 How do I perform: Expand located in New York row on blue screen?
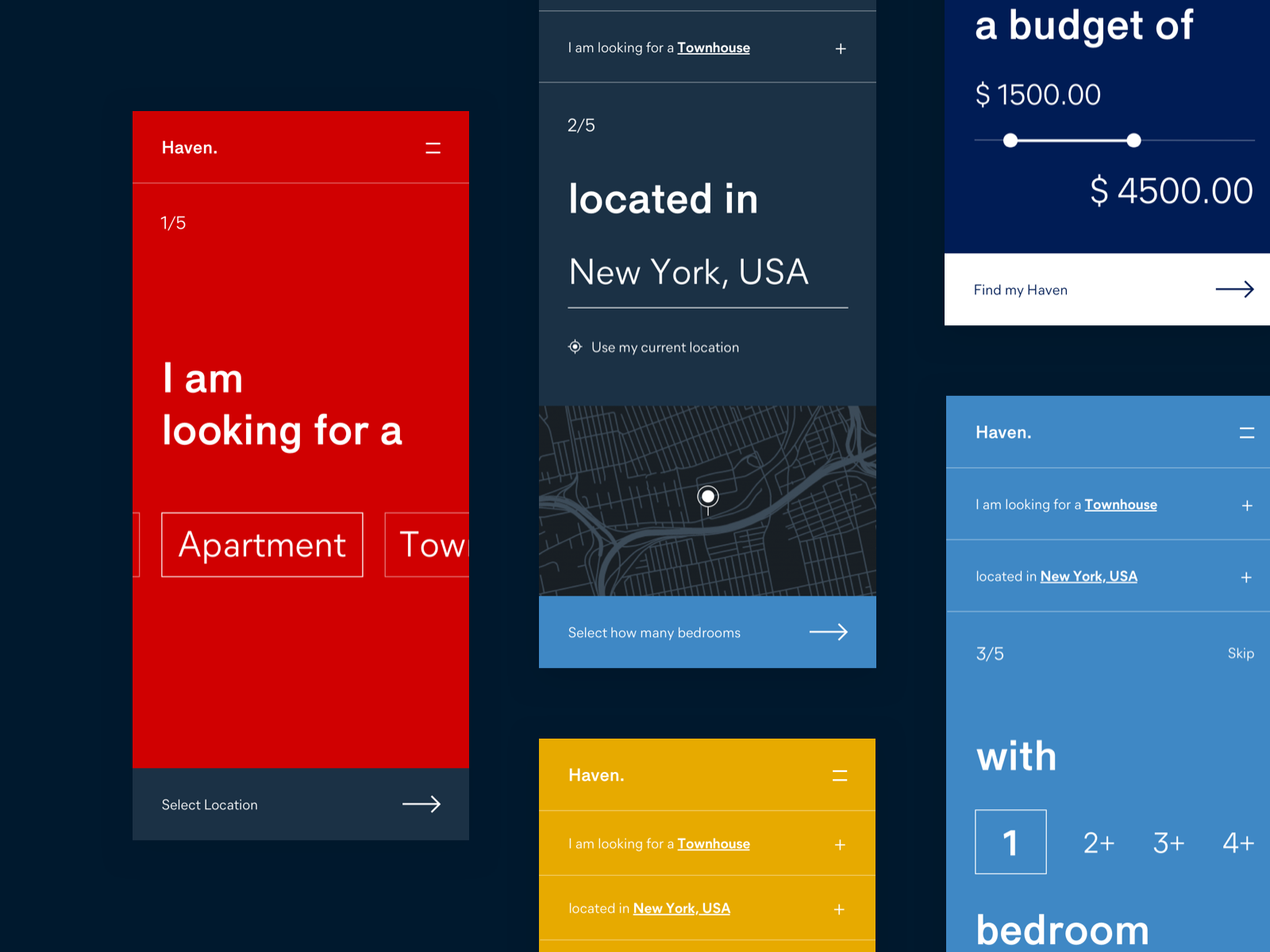(1246, 578)
